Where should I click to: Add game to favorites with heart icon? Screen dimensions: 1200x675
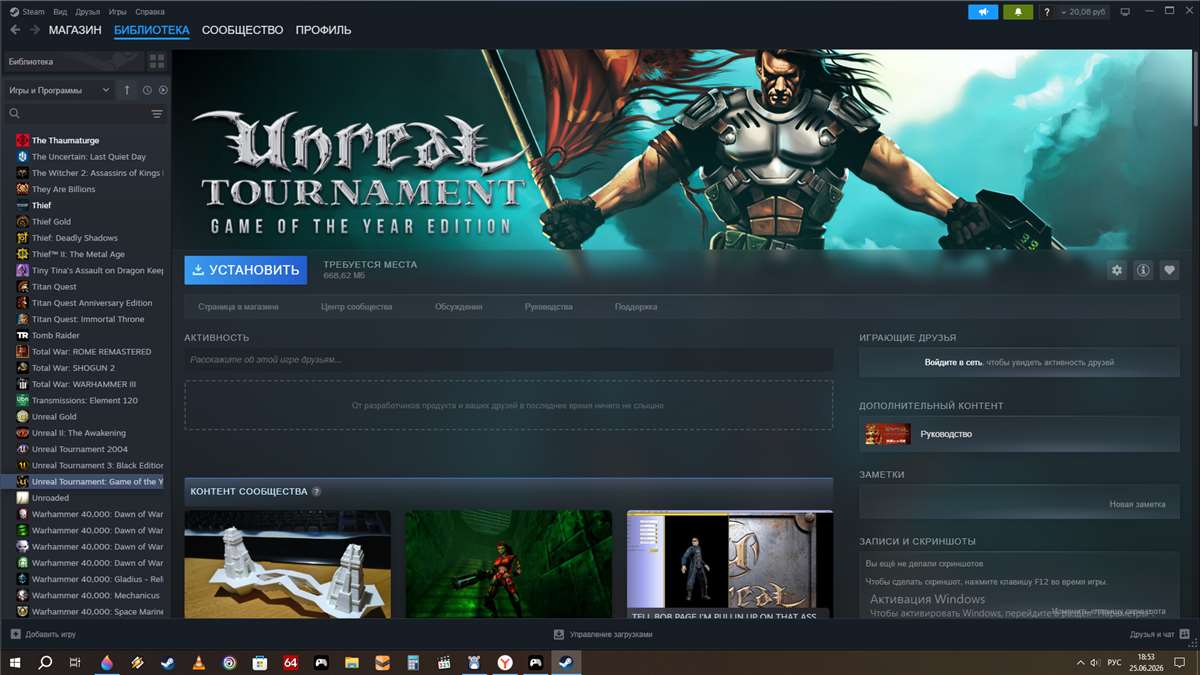point(1169,270)
